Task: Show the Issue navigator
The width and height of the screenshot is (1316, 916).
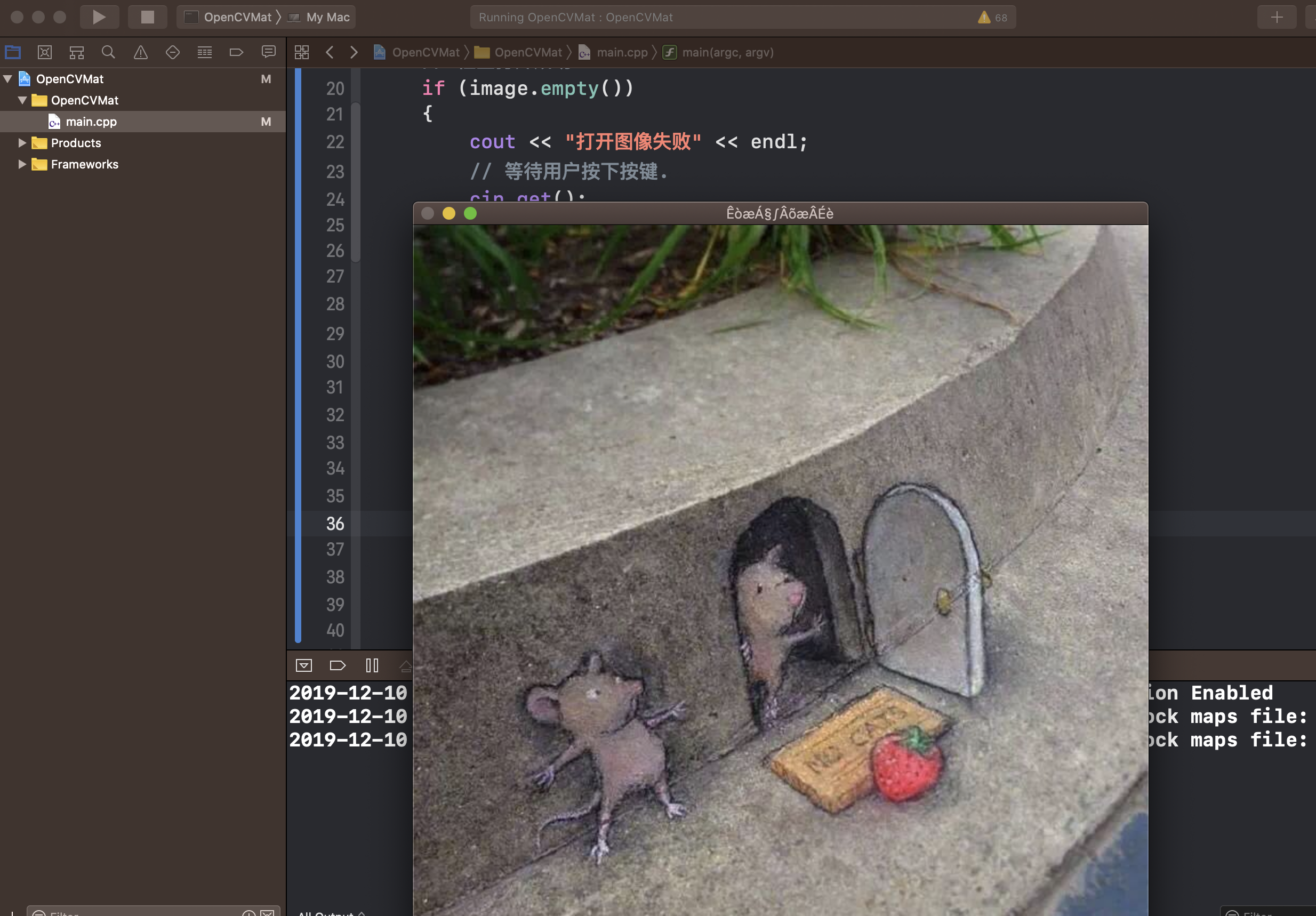Action: [x=140, y=53]
